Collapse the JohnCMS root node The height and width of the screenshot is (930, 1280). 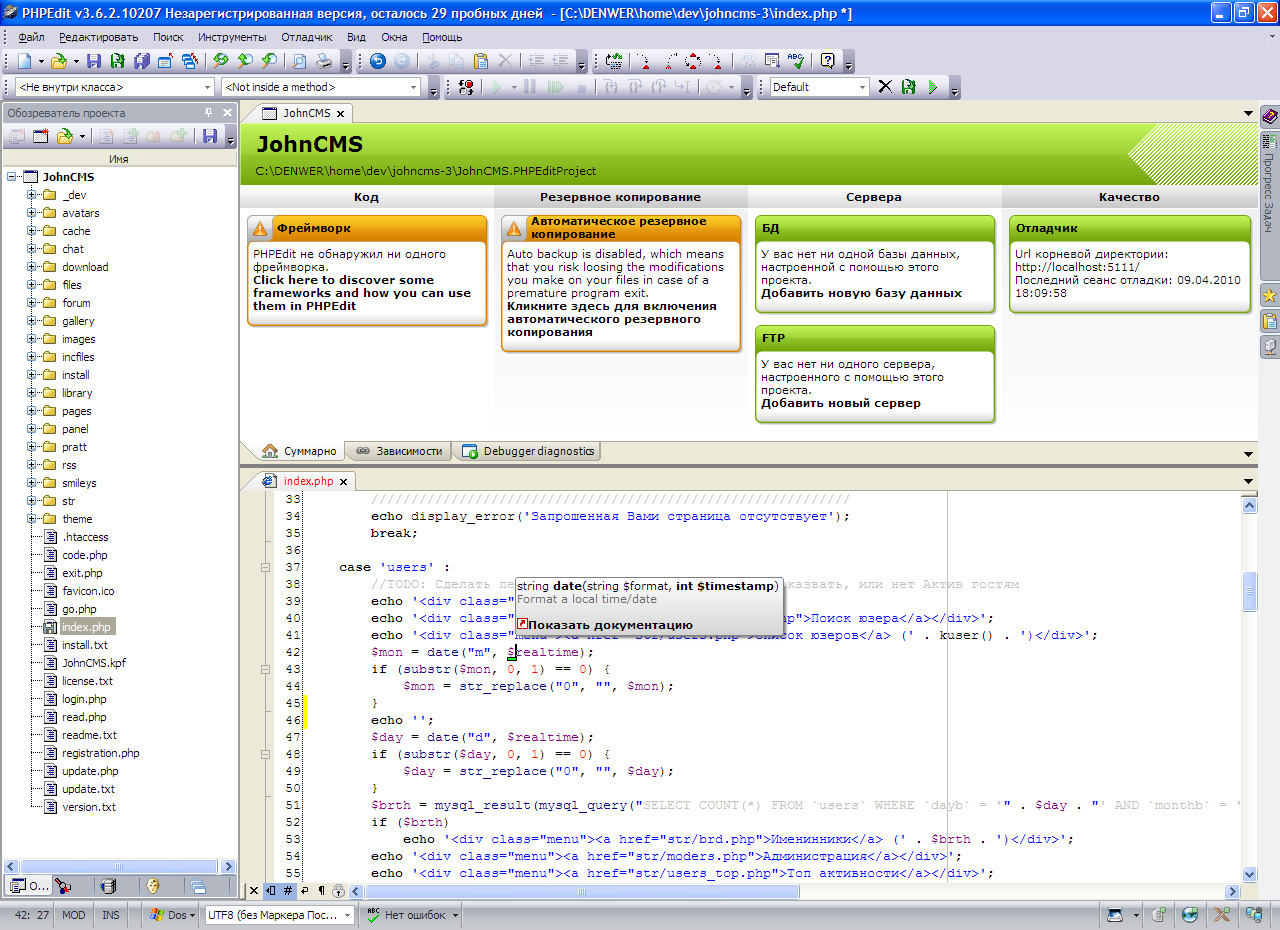point(12,177)
